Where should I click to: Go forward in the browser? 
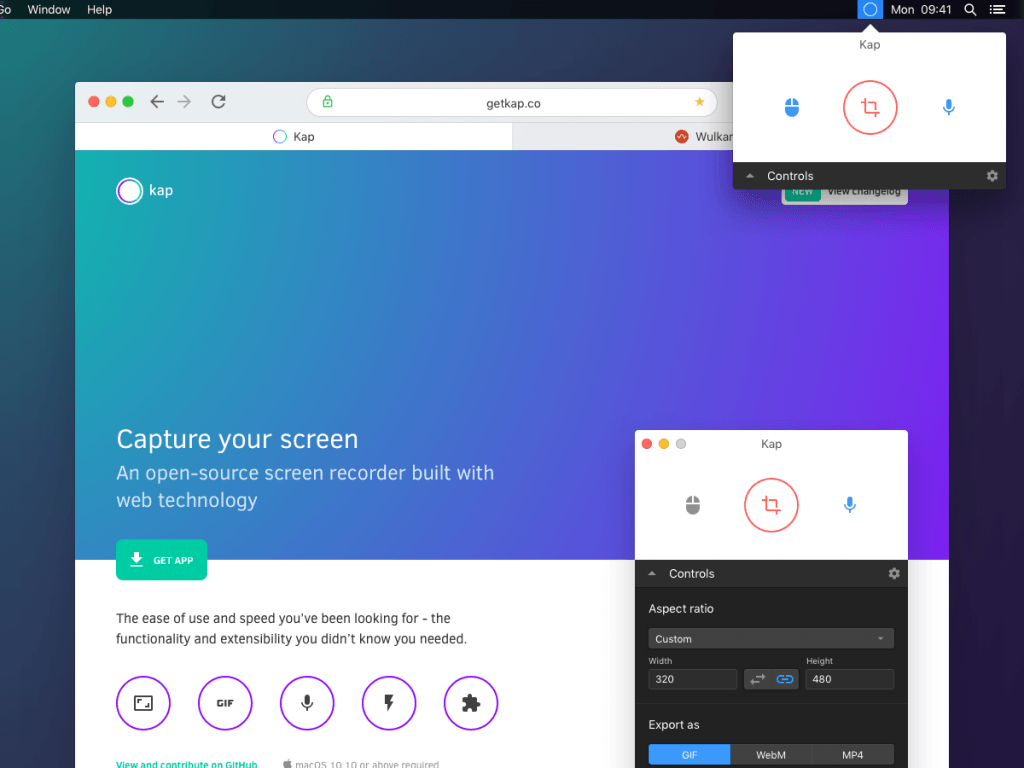[x=184, y=101]
